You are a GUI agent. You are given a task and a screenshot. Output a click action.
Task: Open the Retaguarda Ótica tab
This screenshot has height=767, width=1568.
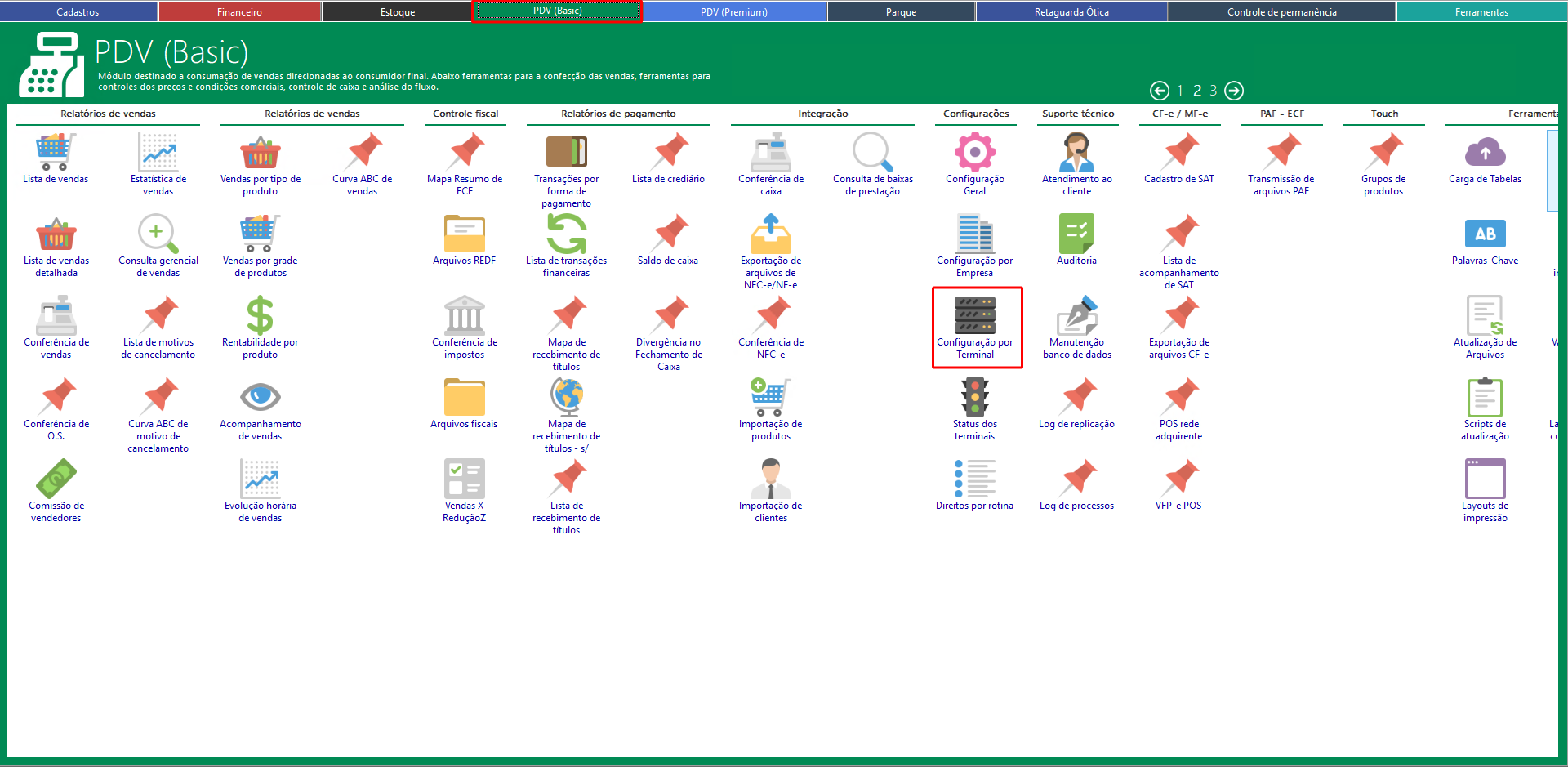1071,12
